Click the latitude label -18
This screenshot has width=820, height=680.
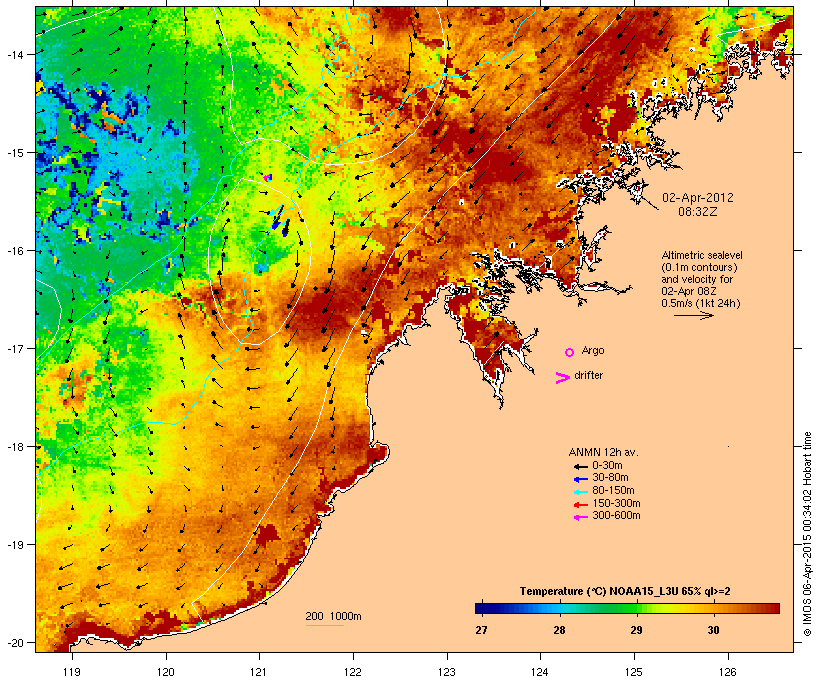point(14,447)
